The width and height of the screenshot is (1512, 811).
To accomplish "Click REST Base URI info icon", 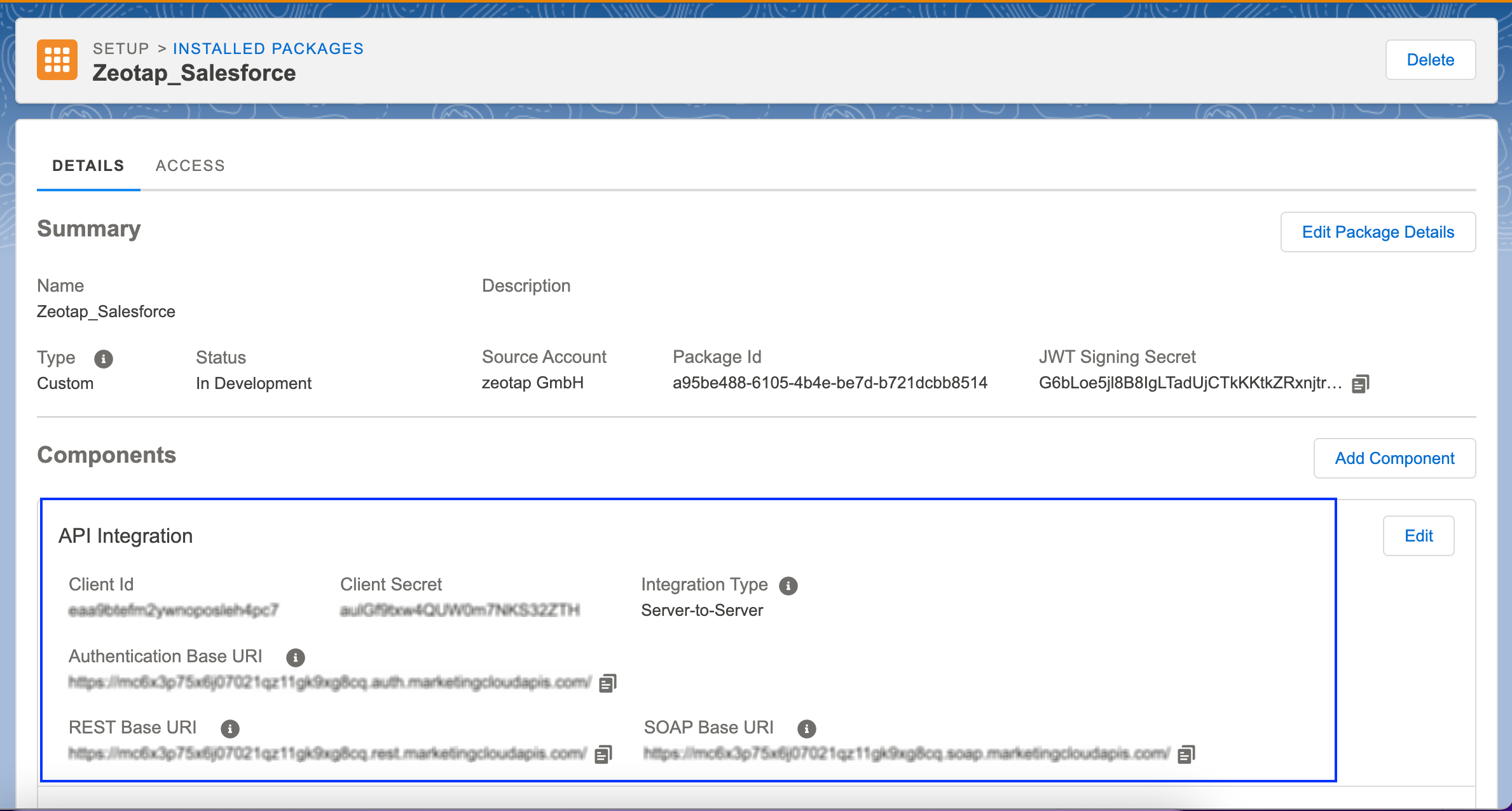I will point(230,728).
